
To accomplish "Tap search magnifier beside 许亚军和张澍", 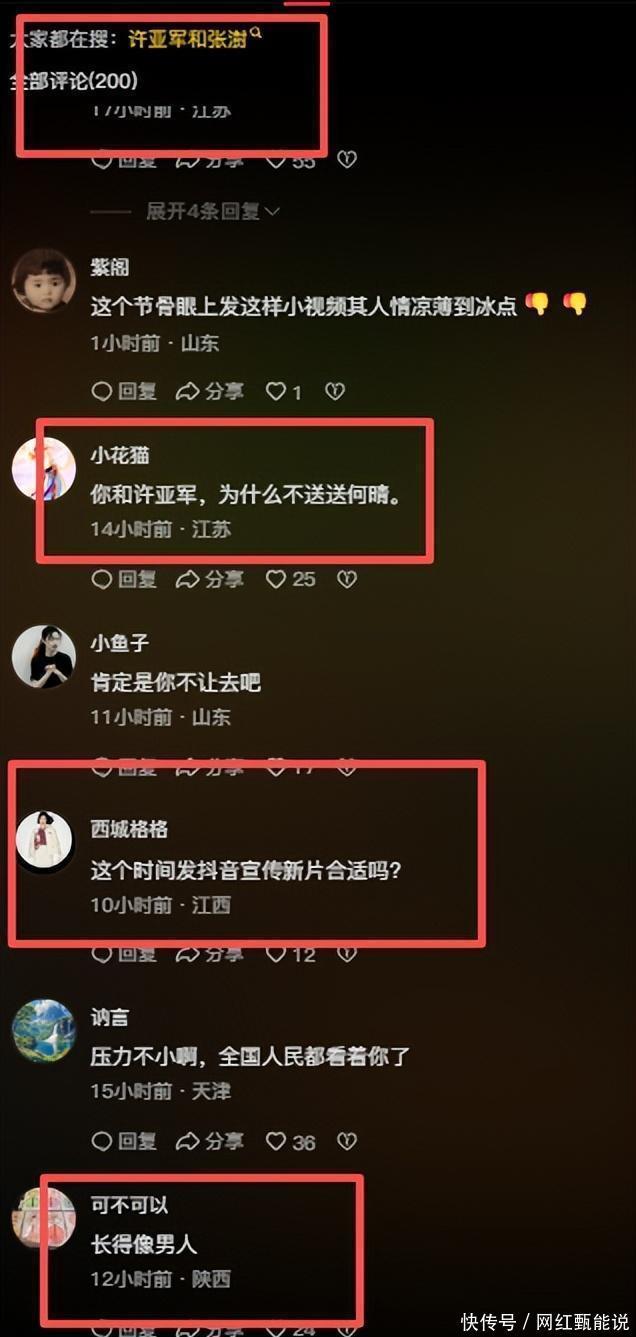I will pos(257,34).
